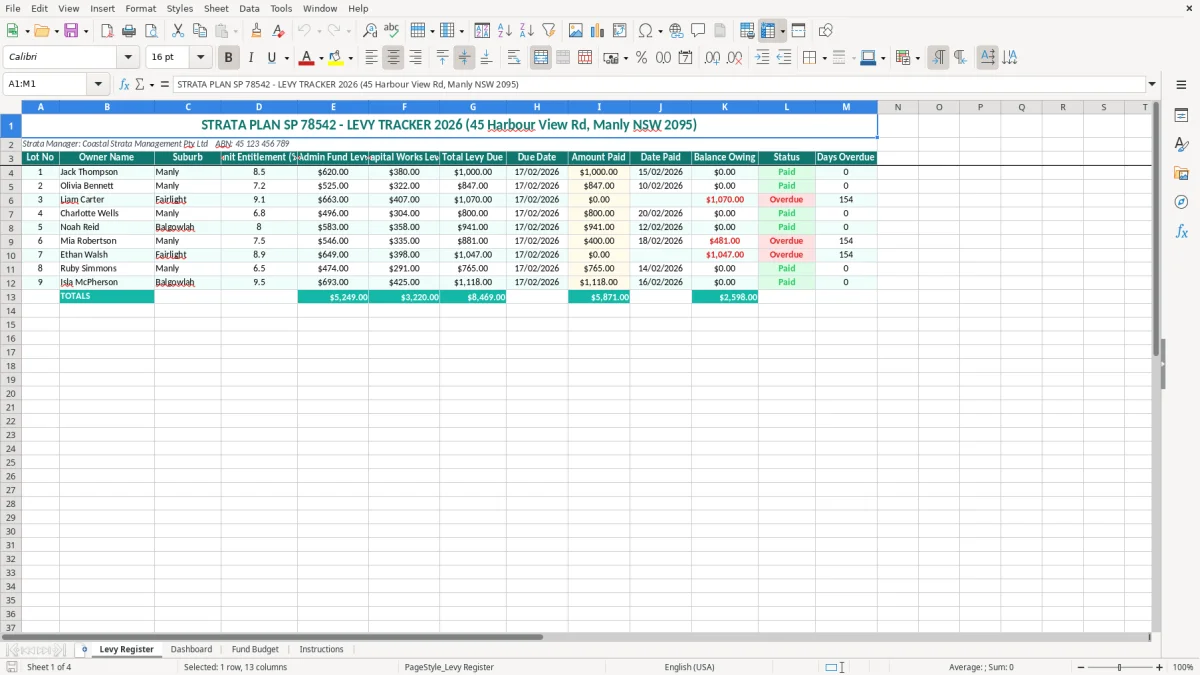Screen dimensions: 1200x675
Task: Add a decimal place
Action: point(712,58)
